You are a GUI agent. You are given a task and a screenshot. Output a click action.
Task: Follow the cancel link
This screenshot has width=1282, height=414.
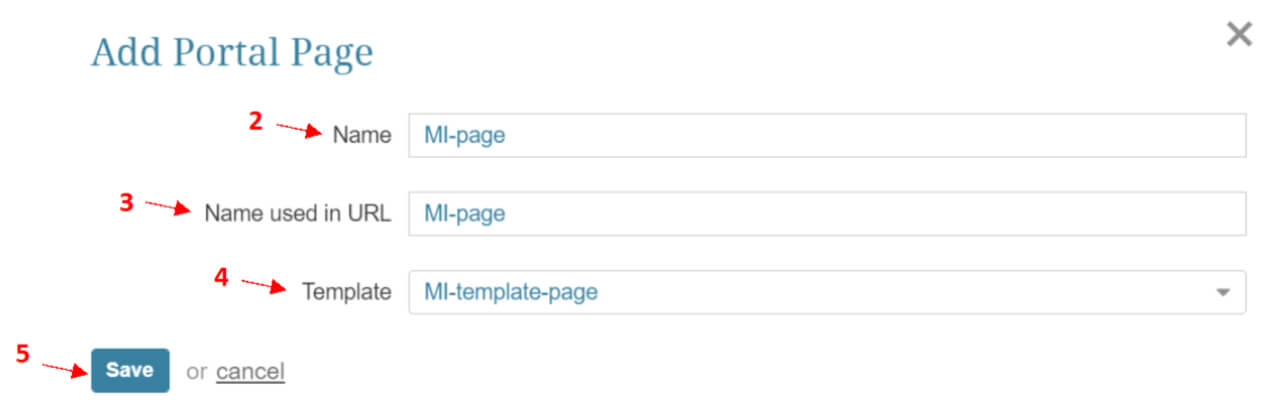coord(250,371)
